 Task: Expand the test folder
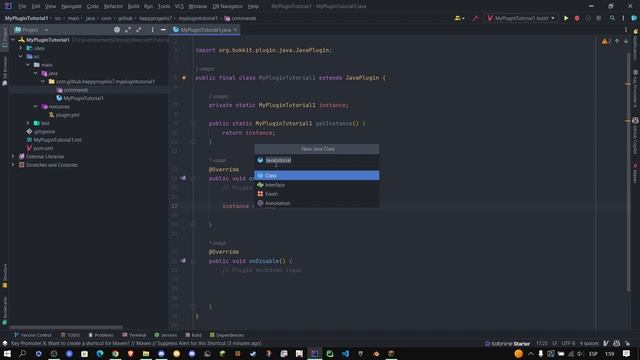(x=28, y=123)
